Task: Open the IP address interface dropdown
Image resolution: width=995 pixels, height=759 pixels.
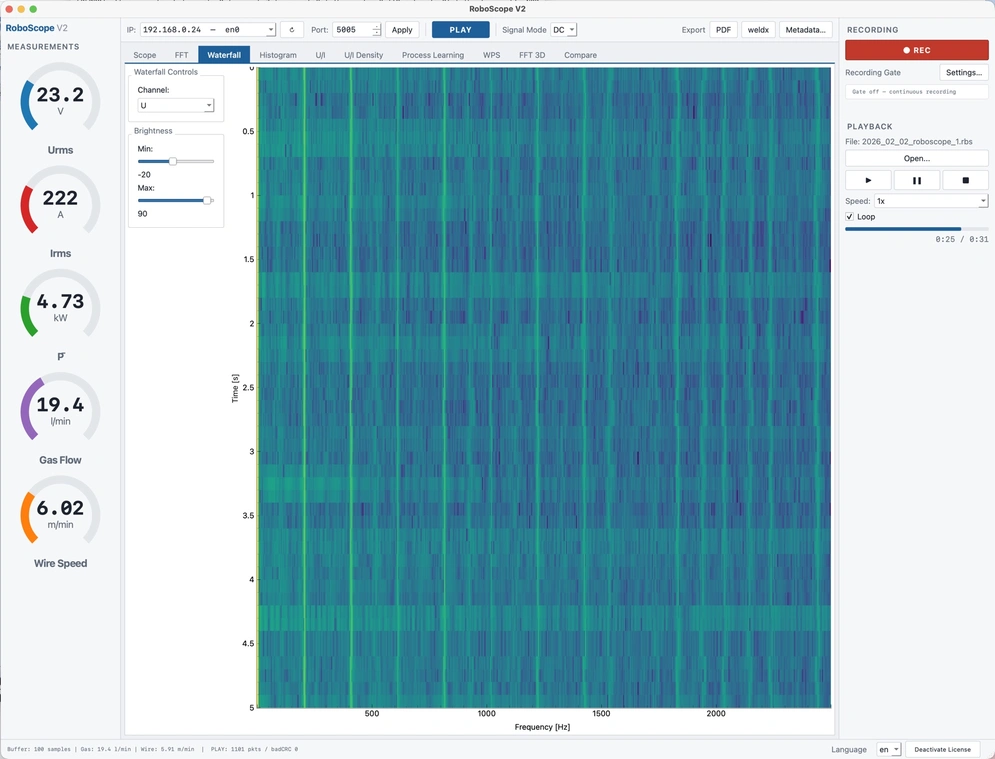Action: point(208,30)
